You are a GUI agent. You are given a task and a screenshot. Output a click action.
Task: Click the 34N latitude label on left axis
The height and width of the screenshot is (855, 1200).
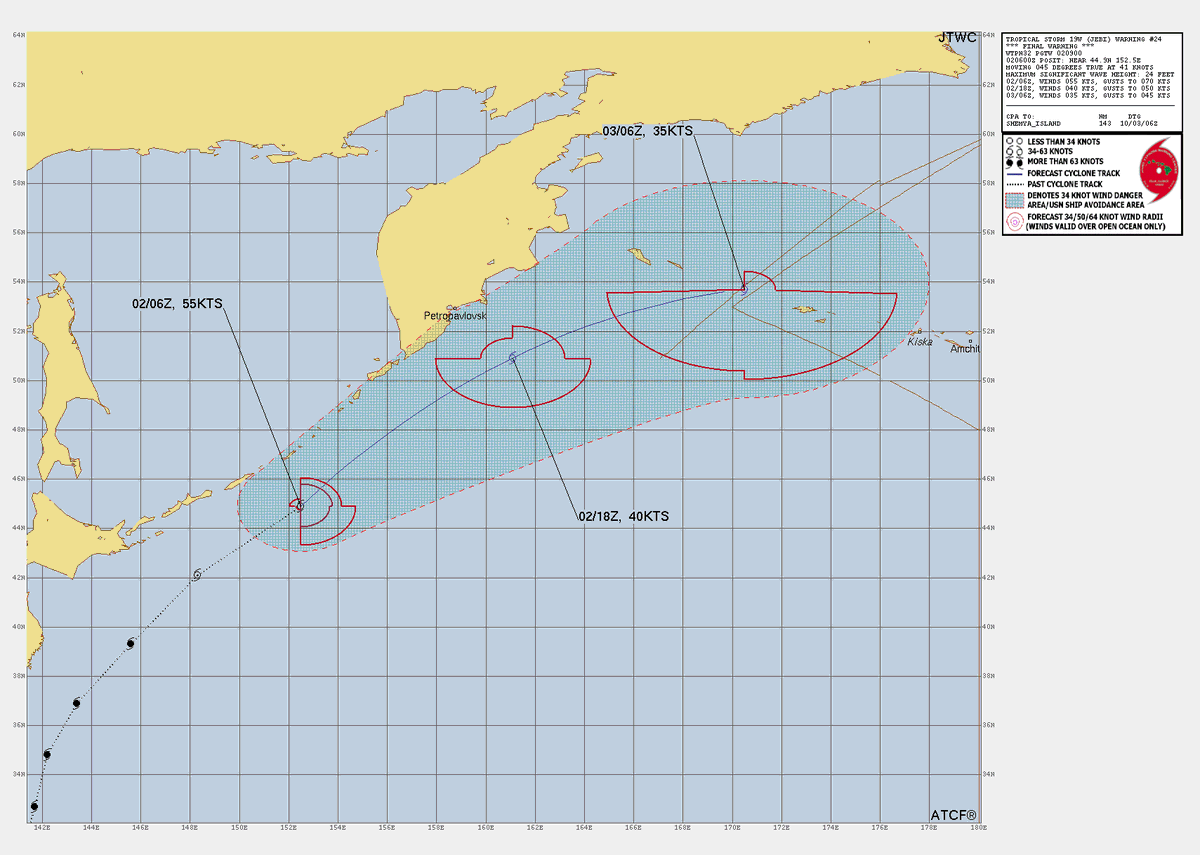click(x=18, y=774)
